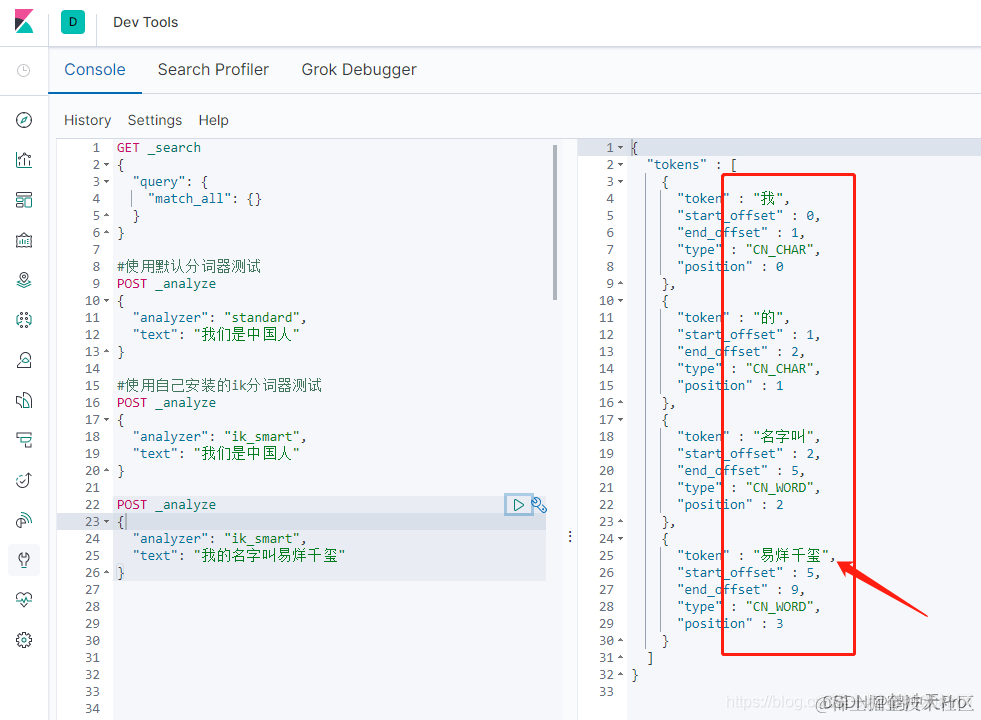Collapse request fold arrow at line 2

[106, 165]
